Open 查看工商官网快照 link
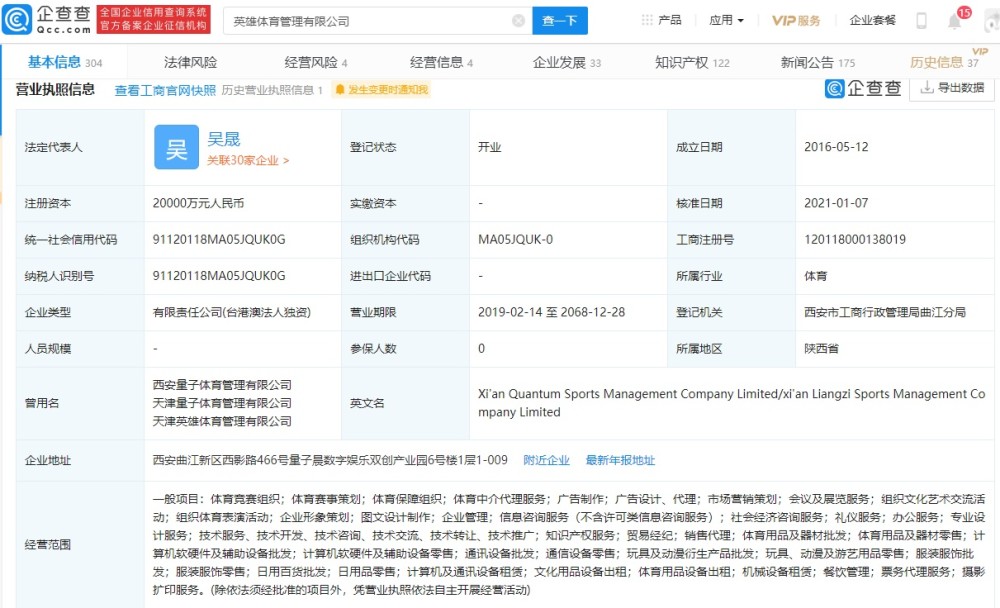The height and width of the screenshot is (608, 1000). (165, 91)
